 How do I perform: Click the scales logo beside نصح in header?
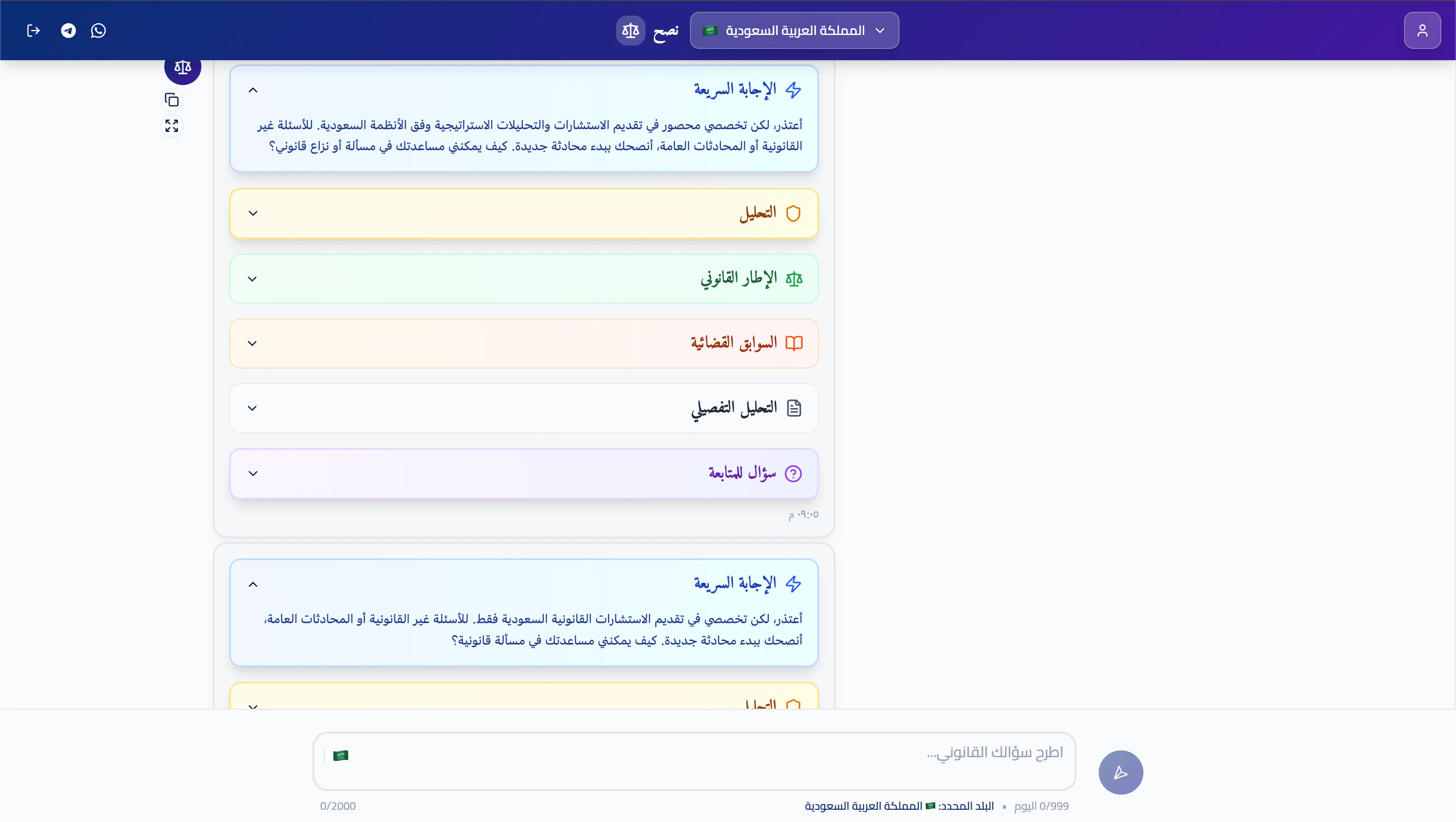point(630,30)
